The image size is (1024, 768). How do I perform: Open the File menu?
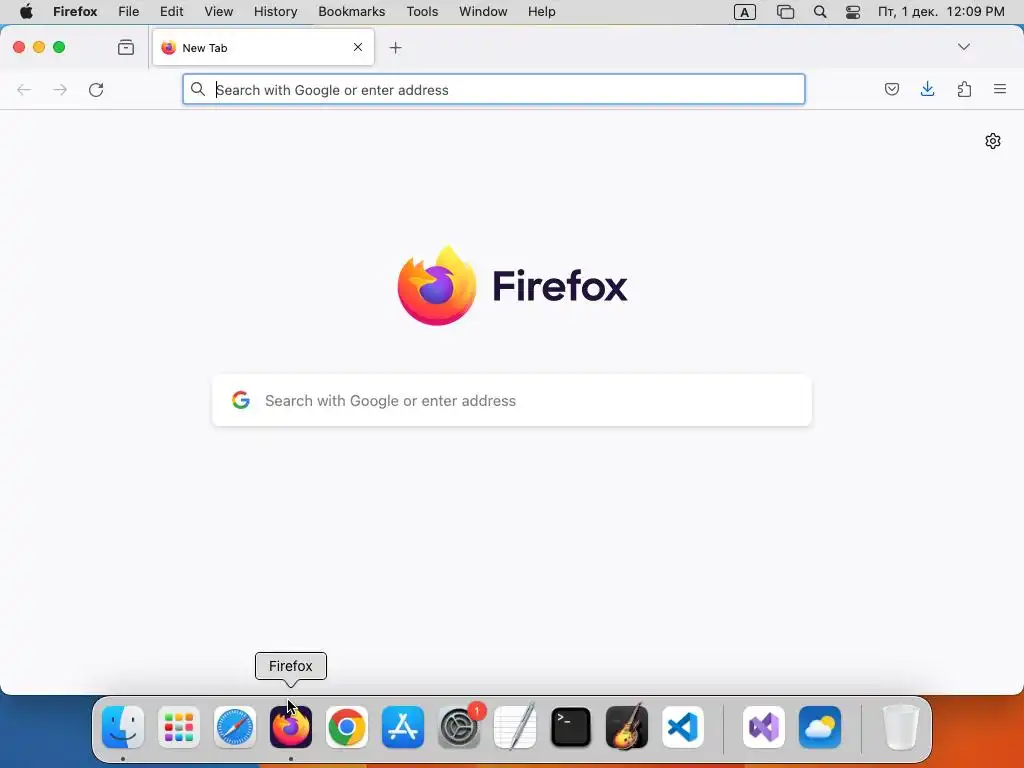129,12
